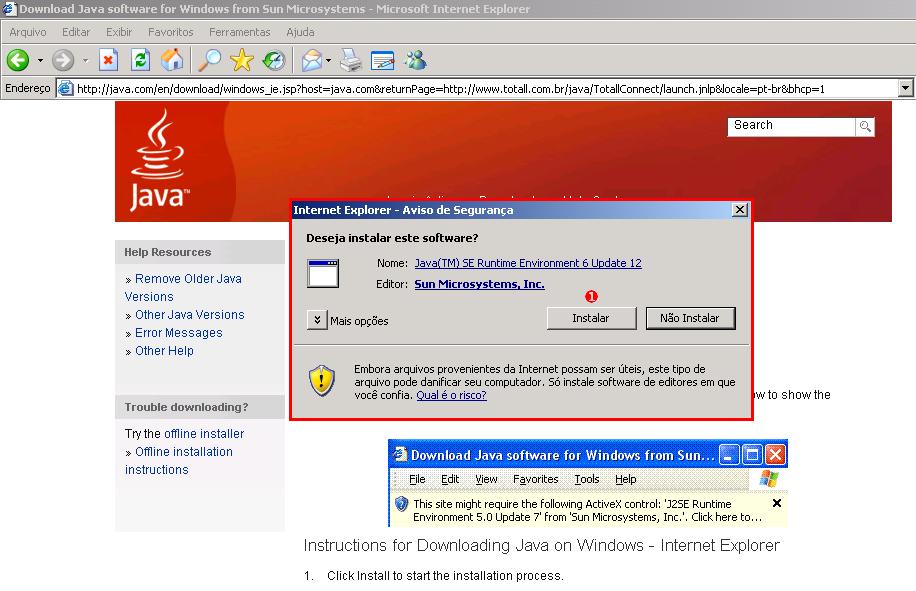Screen dimensions: 916x591
Task: Follow the offline installer link
Action: 204,434
